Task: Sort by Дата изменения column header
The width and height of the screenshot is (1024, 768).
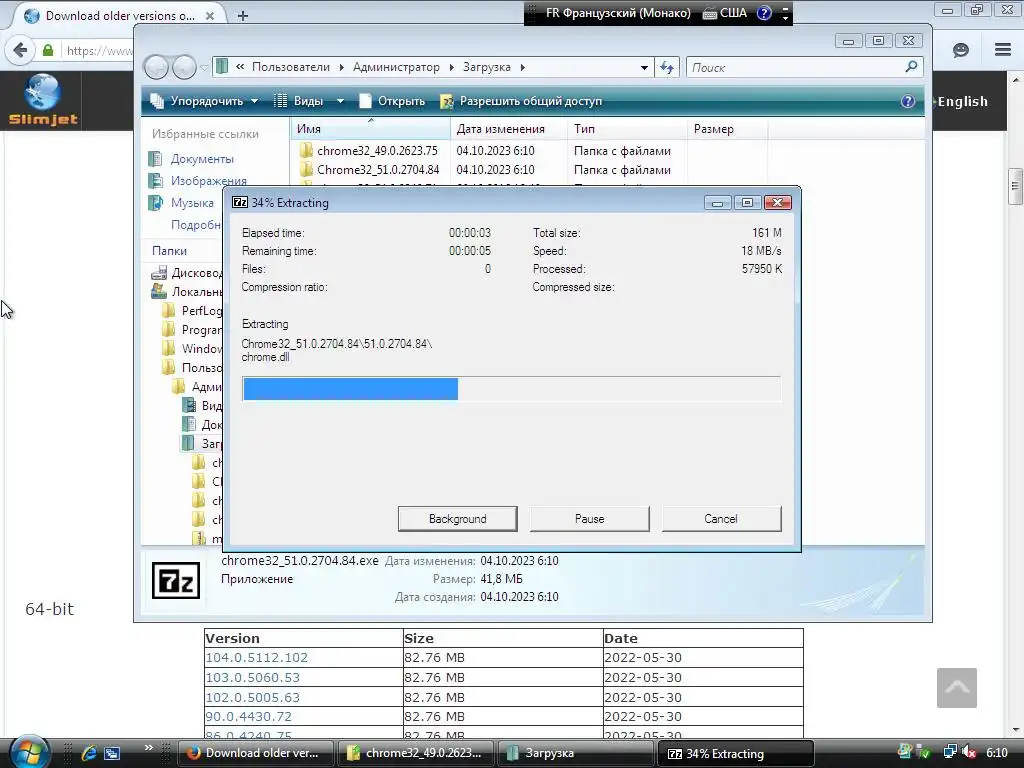Action: point(509,129)
